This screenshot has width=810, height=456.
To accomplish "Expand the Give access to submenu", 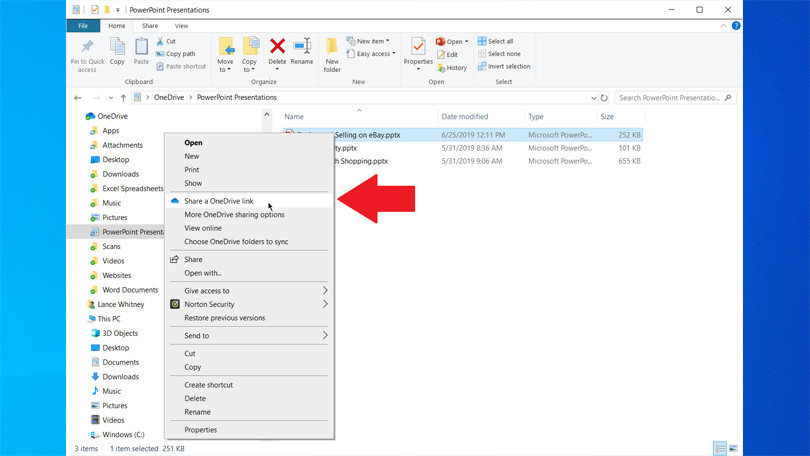I will point(250,291).
